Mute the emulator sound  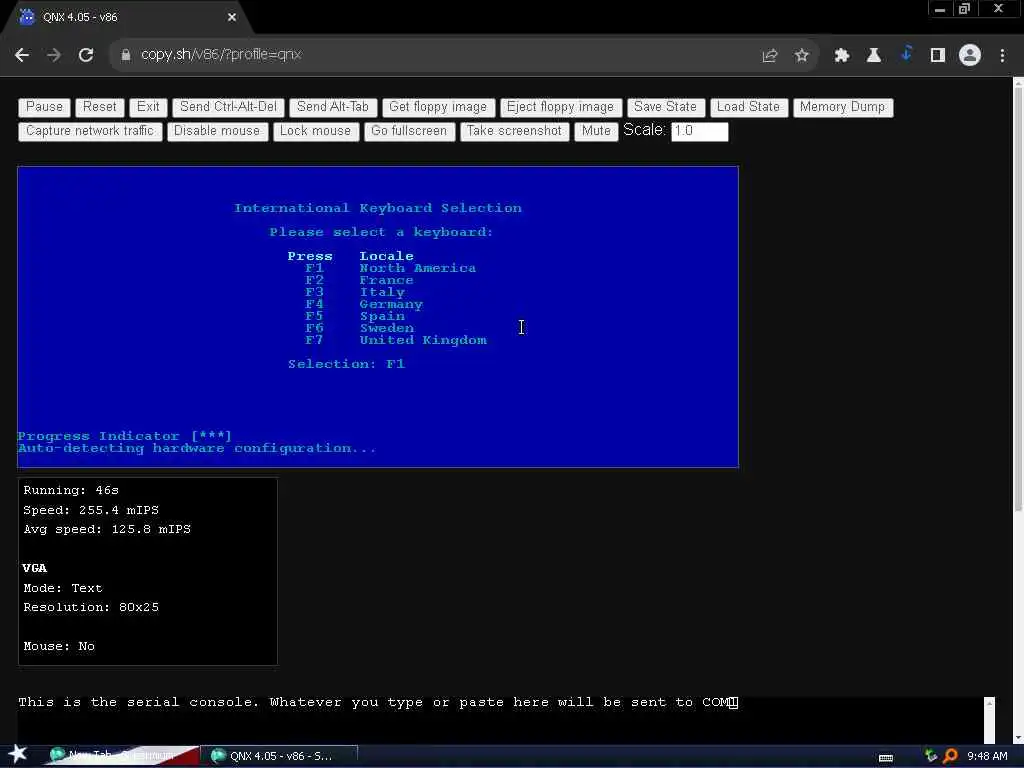pos(596,131)
